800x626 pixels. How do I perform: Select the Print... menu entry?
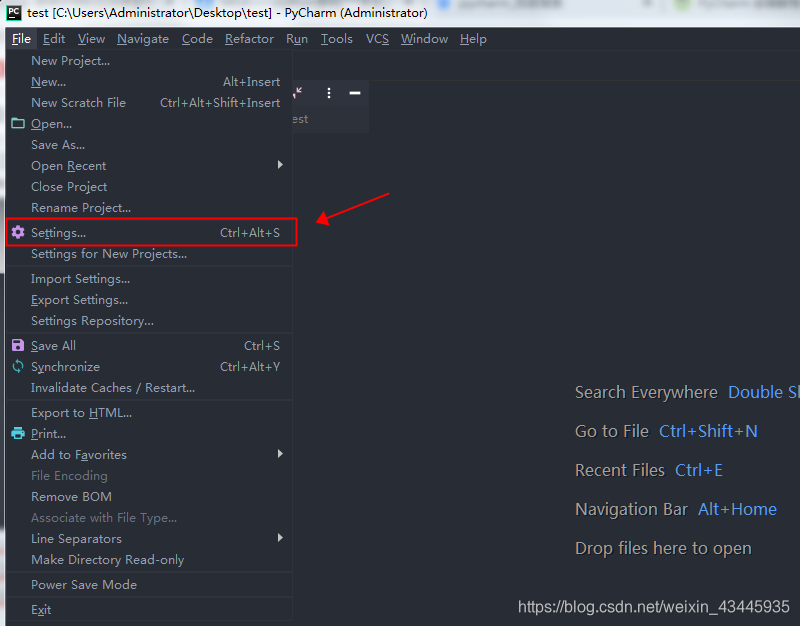click(149, 434)
